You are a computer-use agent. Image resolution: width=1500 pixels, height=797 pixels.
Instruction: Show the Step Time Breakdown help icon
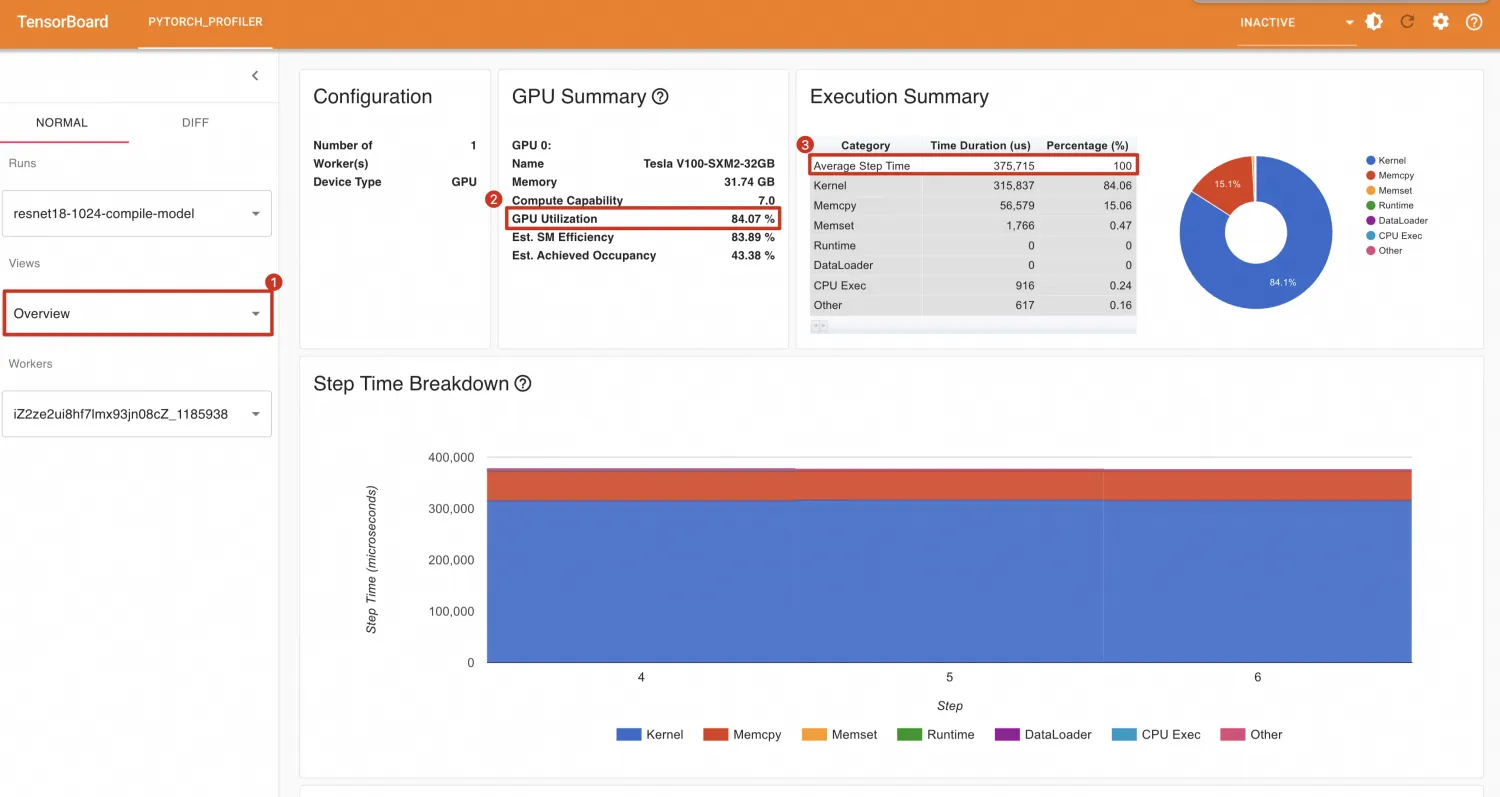522,384
